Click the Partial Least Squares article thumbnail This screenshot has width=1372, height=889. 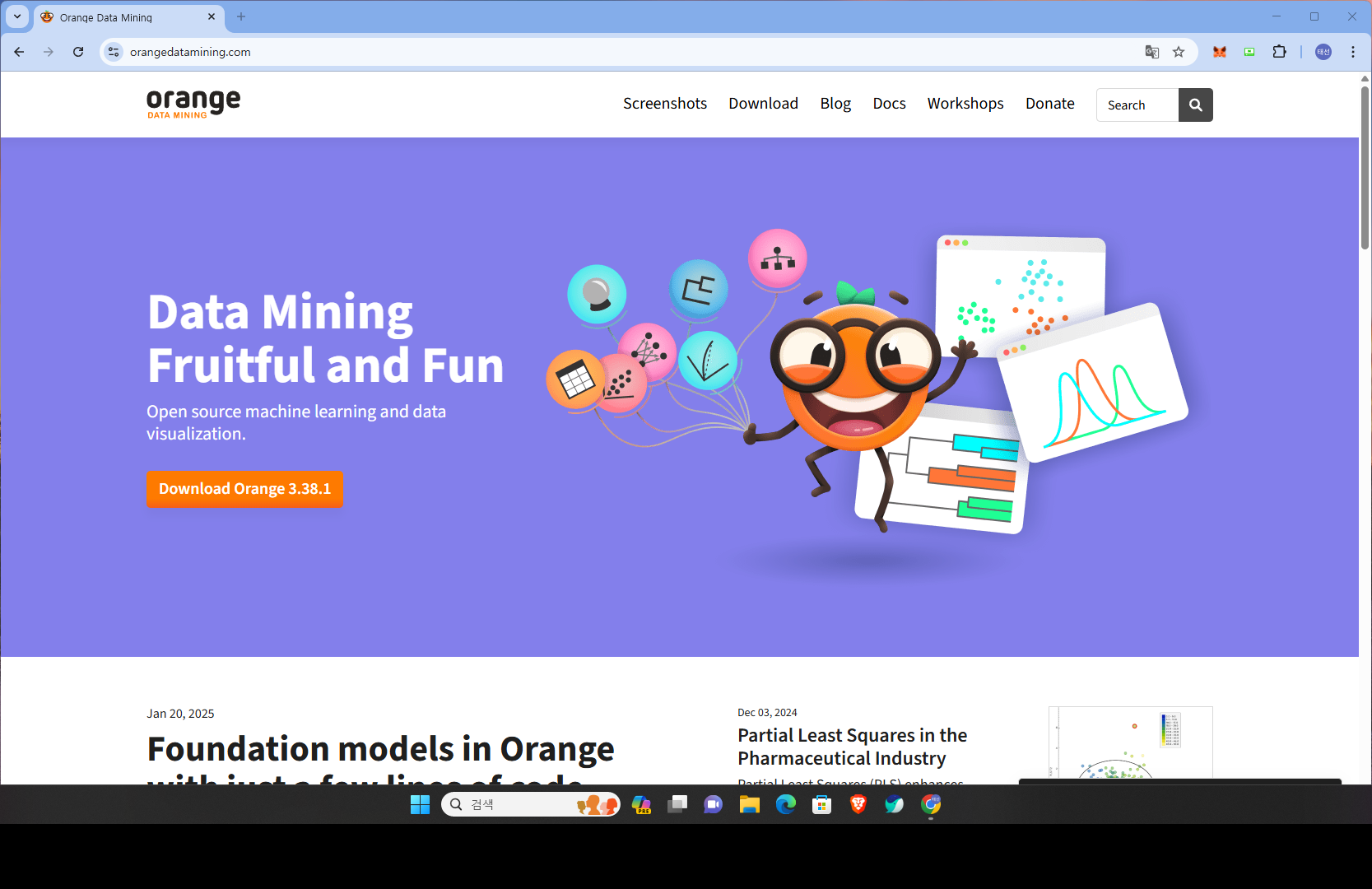(x=1130, y=744)
